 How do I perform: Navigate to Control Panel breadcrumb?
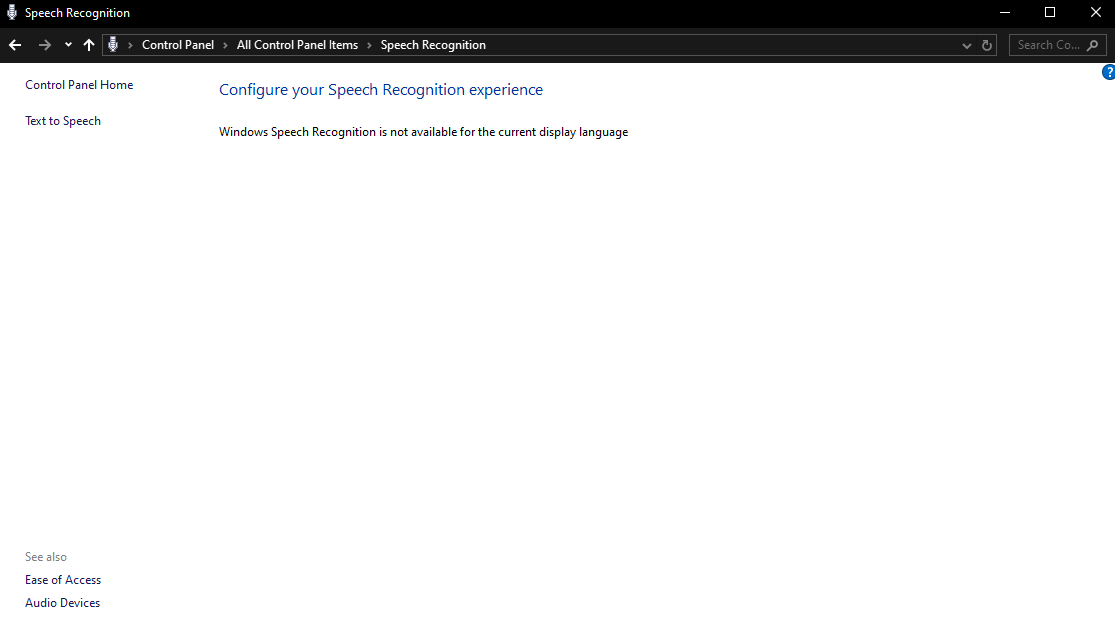pyautogui.click(x=178, y=45)
